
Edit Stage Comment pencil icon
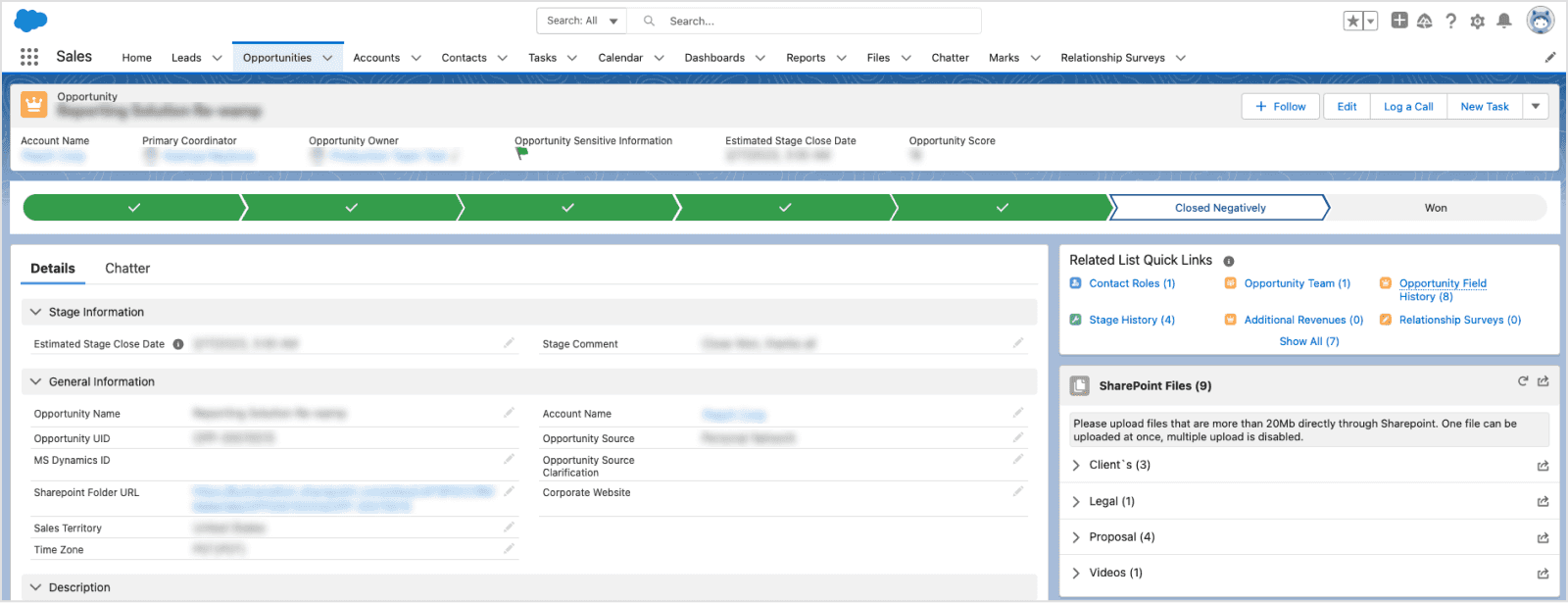tap(1018, 342)
